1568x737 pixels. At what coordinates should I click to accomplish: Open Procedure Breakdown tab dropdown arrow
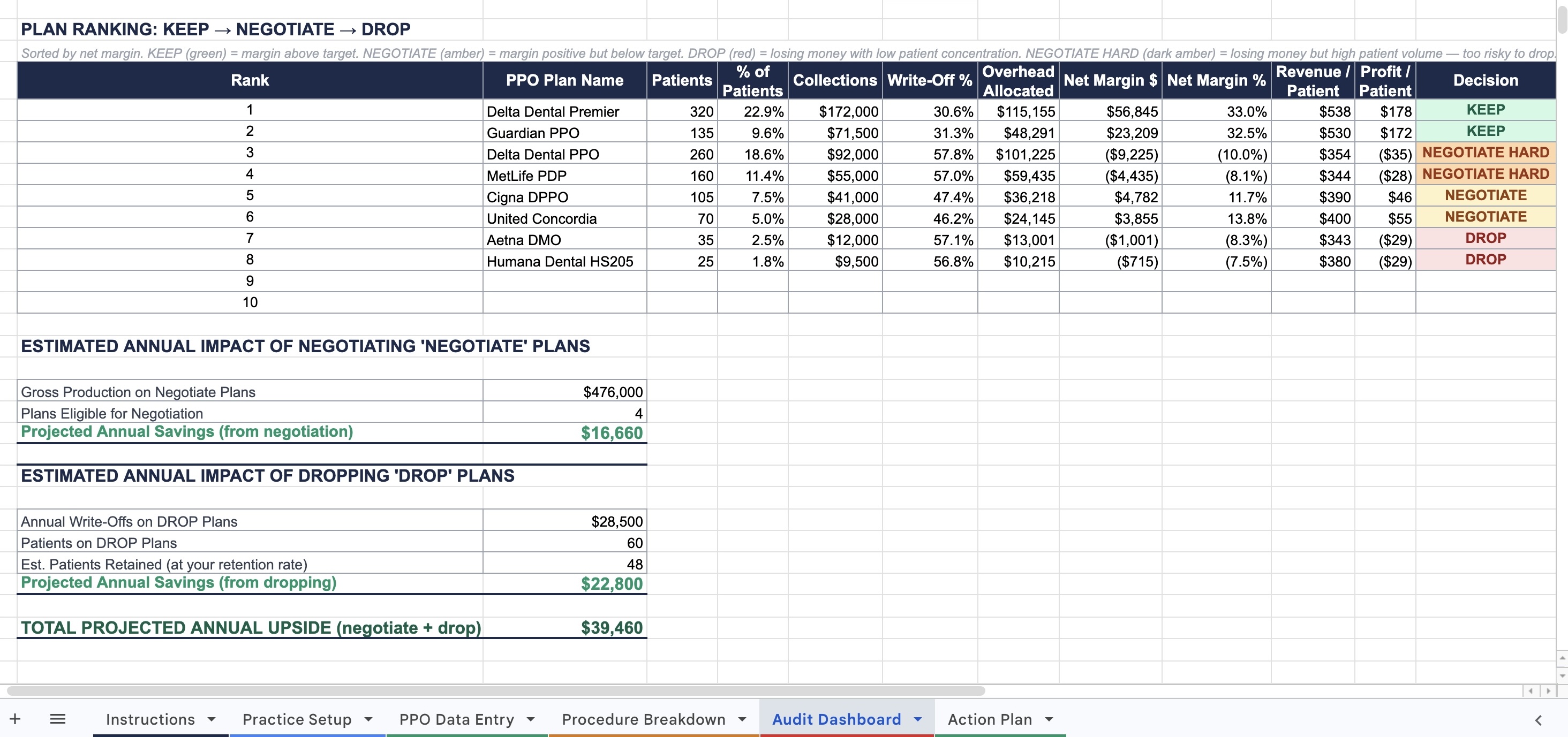click(x=742, y=719)
